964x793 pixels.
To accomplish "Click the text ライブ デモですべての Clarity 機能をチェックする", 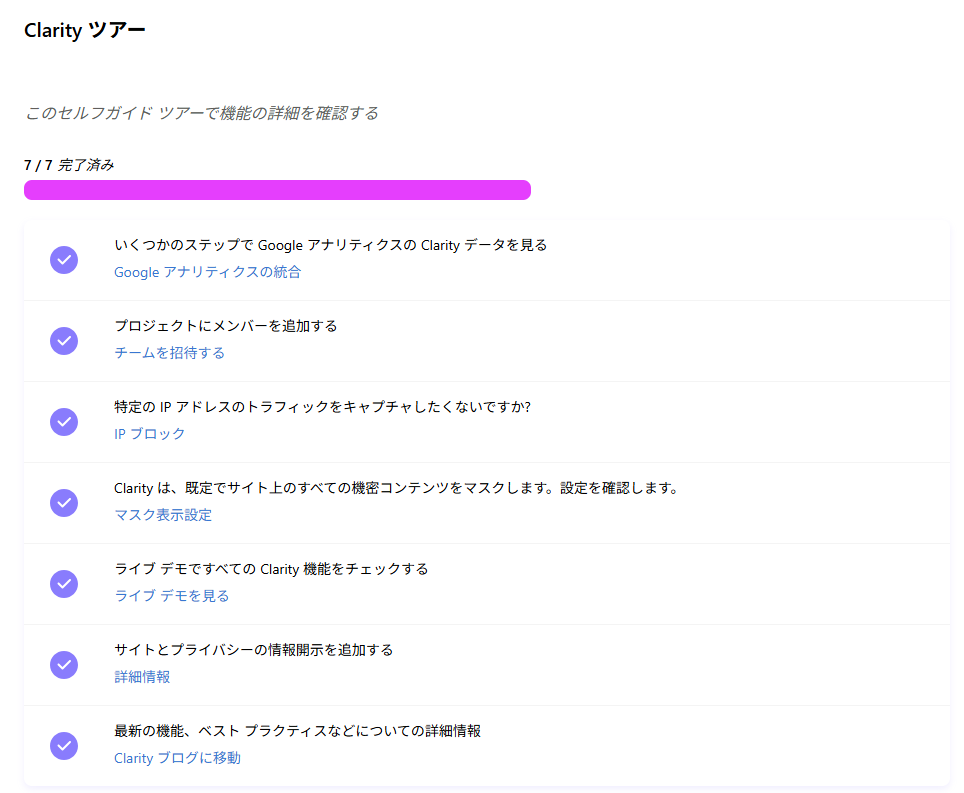I will tap(271, 569).
